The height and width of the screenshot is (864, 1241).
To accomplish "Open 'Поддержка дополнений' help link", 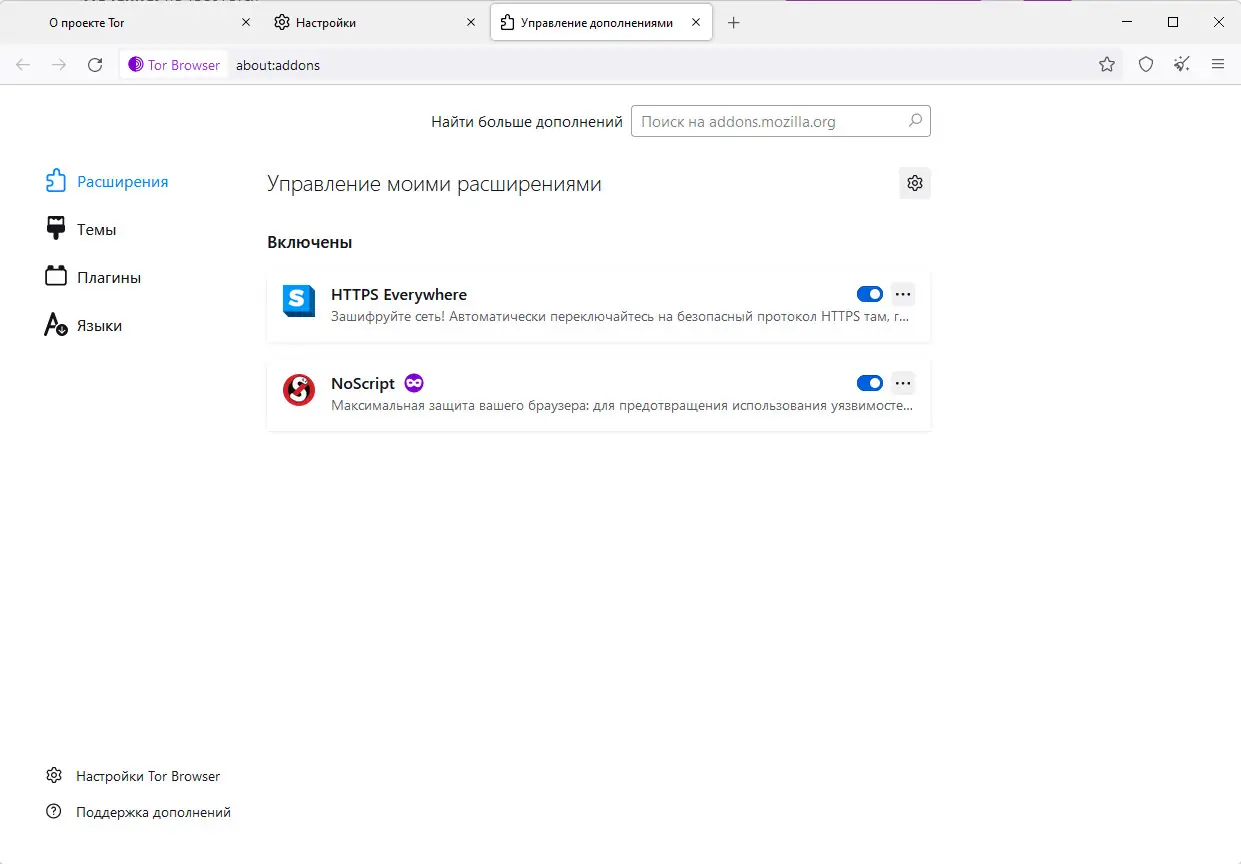I will coord(138,812).
